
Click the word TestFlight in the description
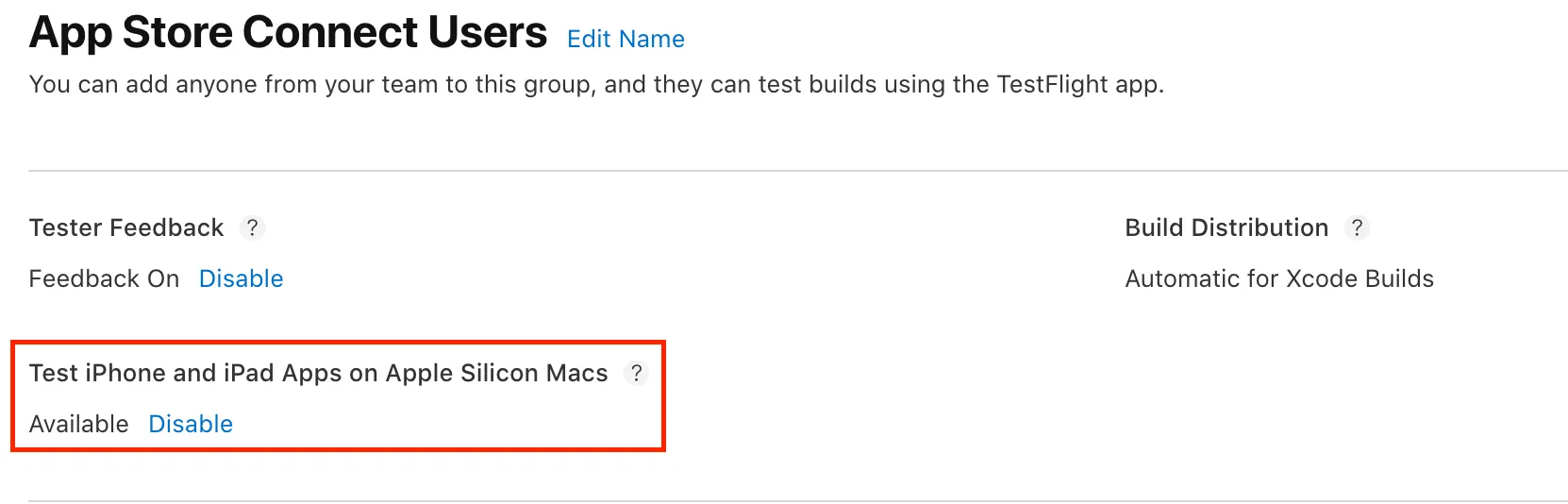[x=1052, y=84]
